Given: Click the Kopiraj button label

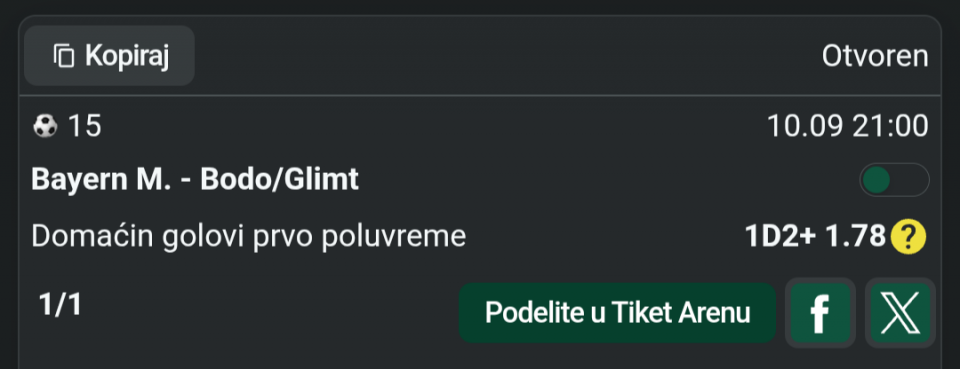Looking at the screenshot, I should 127,56.
